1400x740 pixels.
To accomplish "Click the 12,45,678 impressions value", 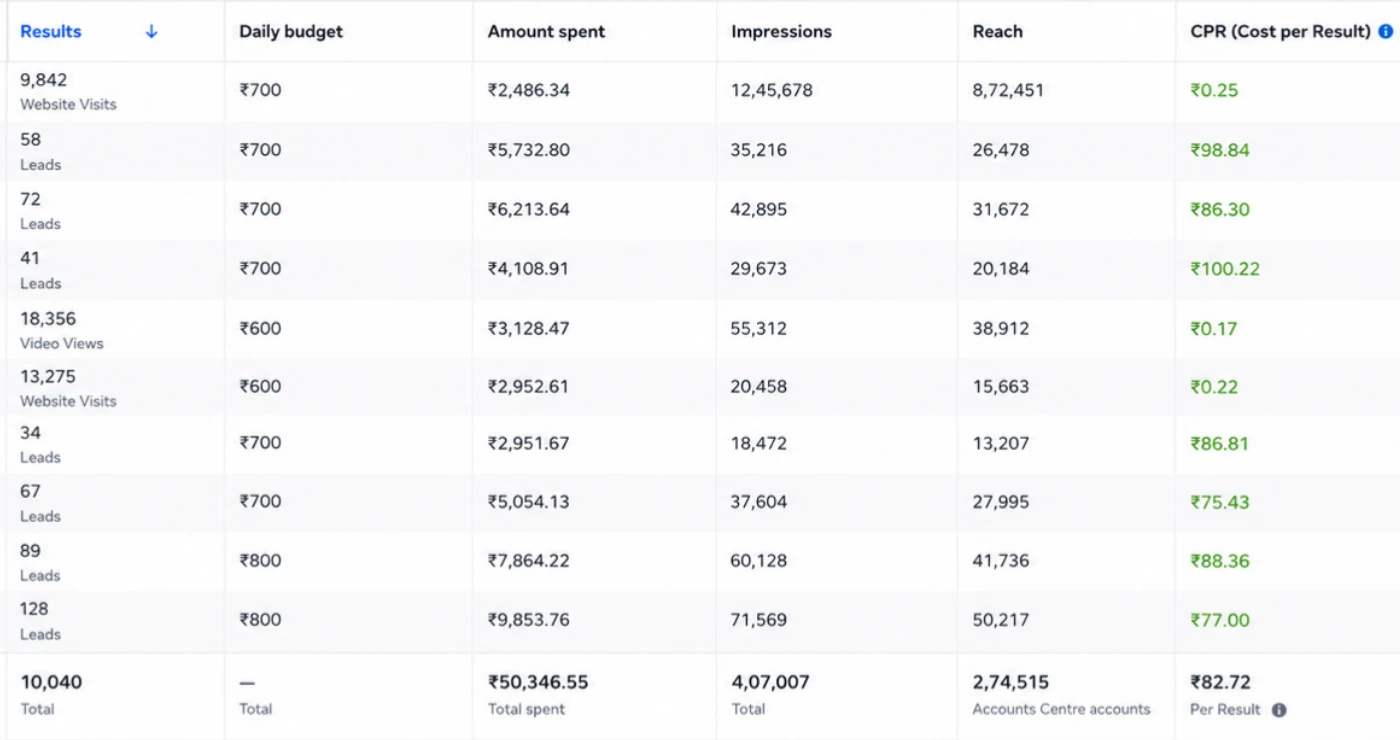I will (x=771, y=90).
